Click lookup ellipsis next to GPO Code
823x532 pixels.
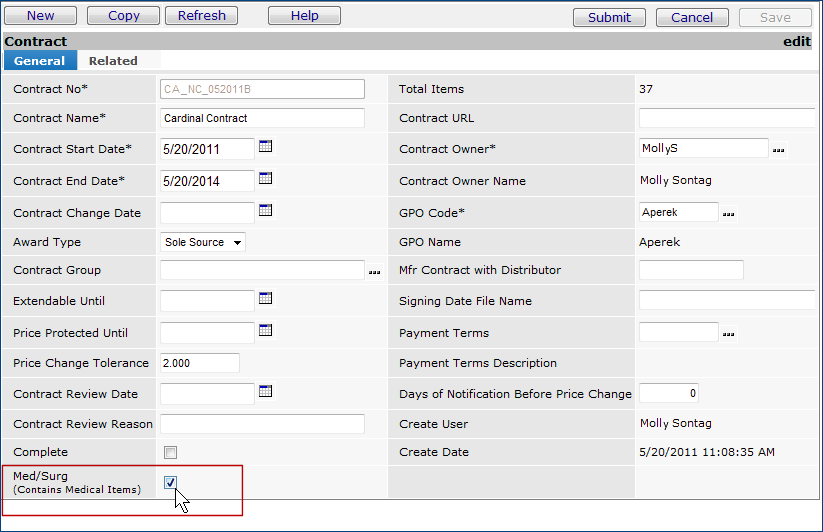point(729,214)
